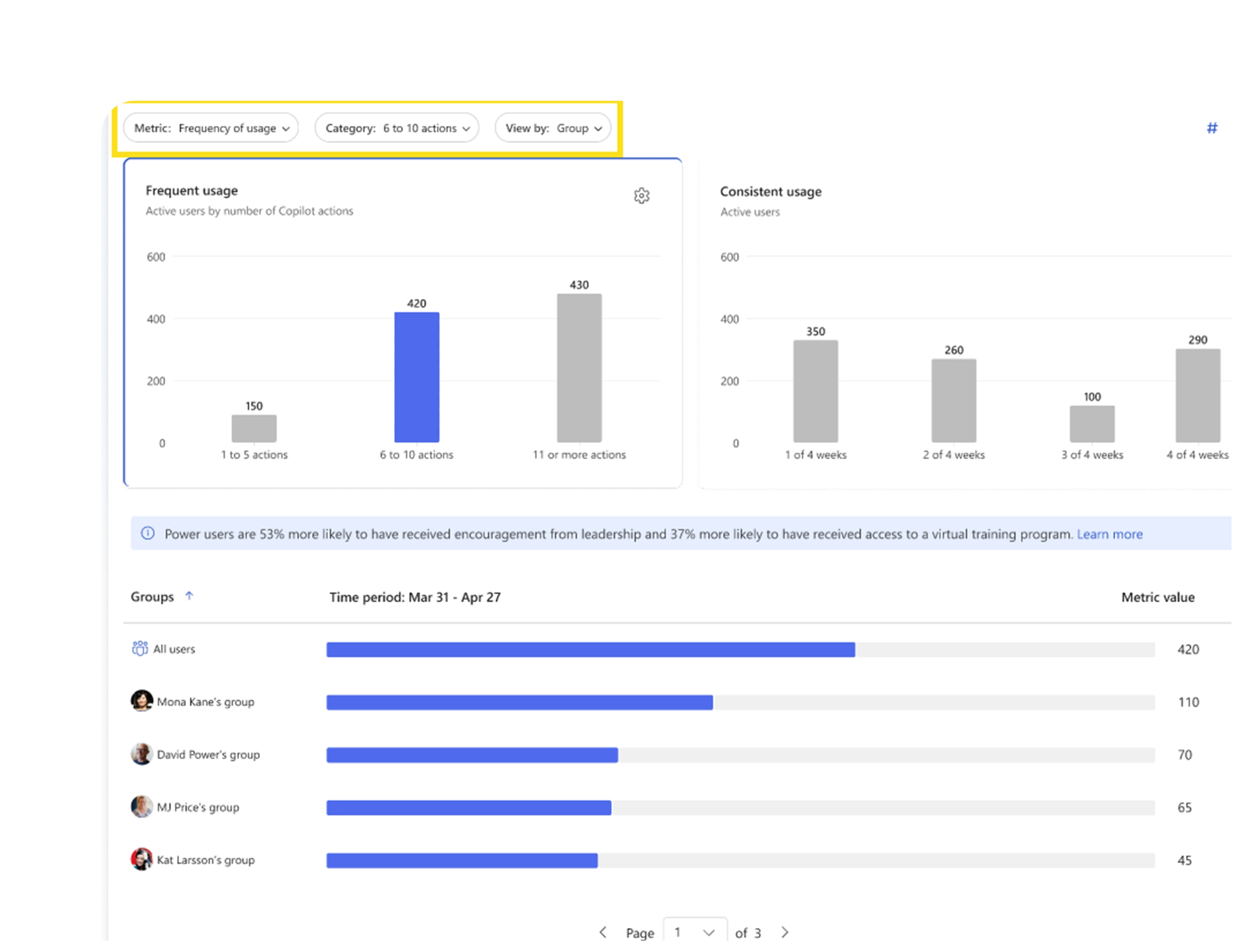The width and height of the screenshot is (1234, 952).
Task: Select the 11 or more actions bar
Action: pos(579,368)
